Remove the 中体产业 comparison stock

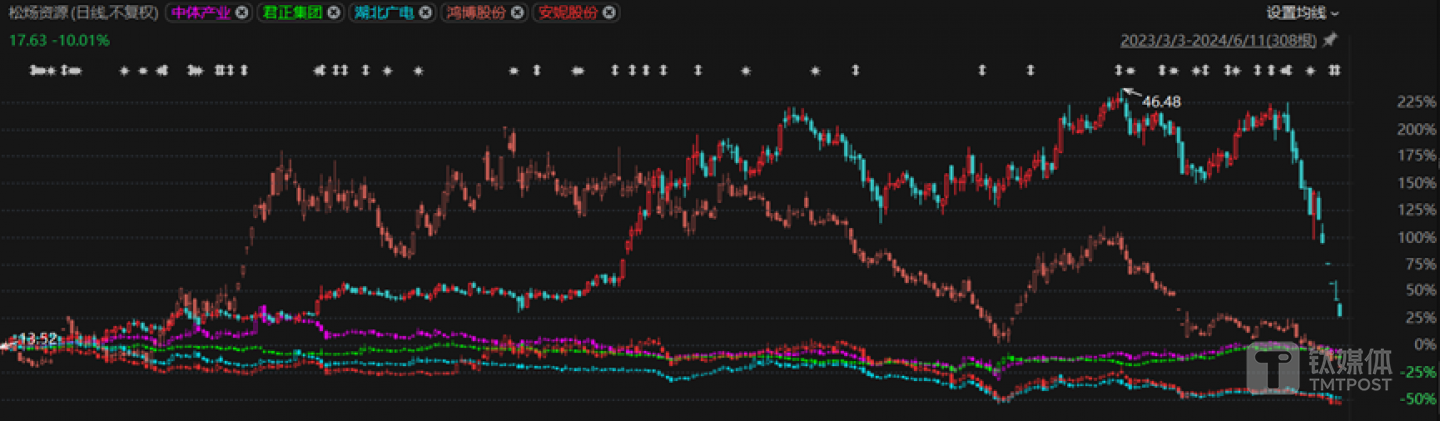[241, 13]
